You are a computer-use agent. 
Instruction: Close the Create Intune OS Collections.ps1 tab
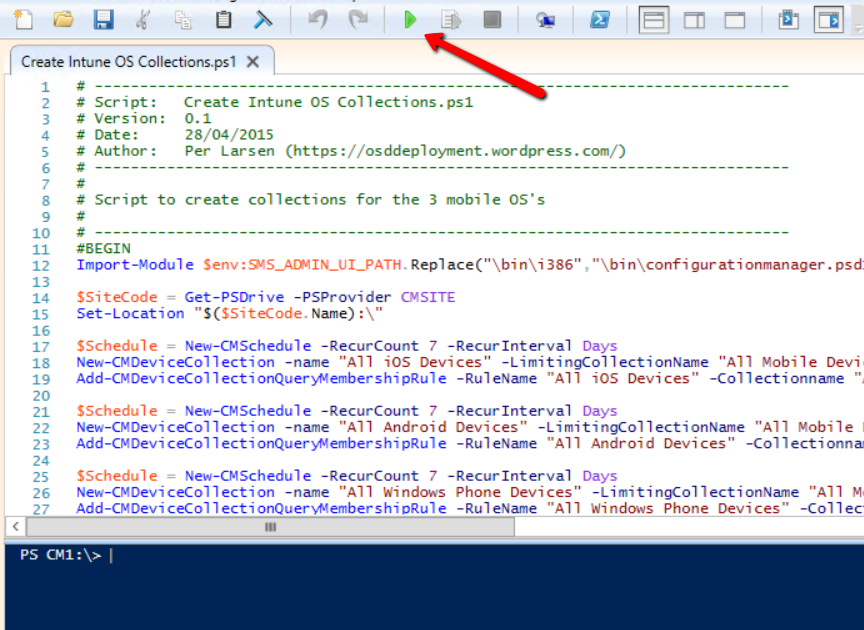(253, 61)
